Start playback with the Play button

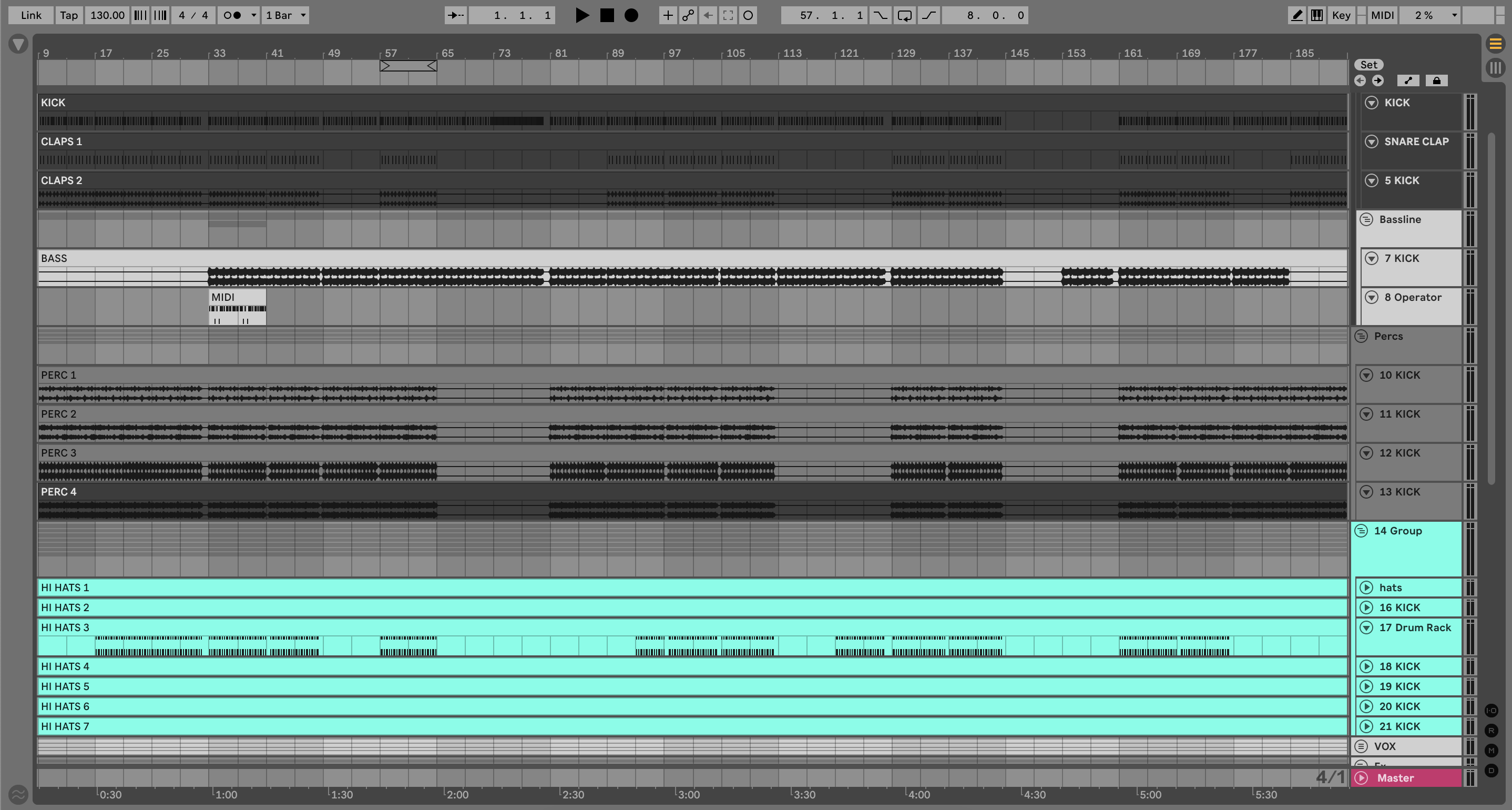tap(581, 15)
